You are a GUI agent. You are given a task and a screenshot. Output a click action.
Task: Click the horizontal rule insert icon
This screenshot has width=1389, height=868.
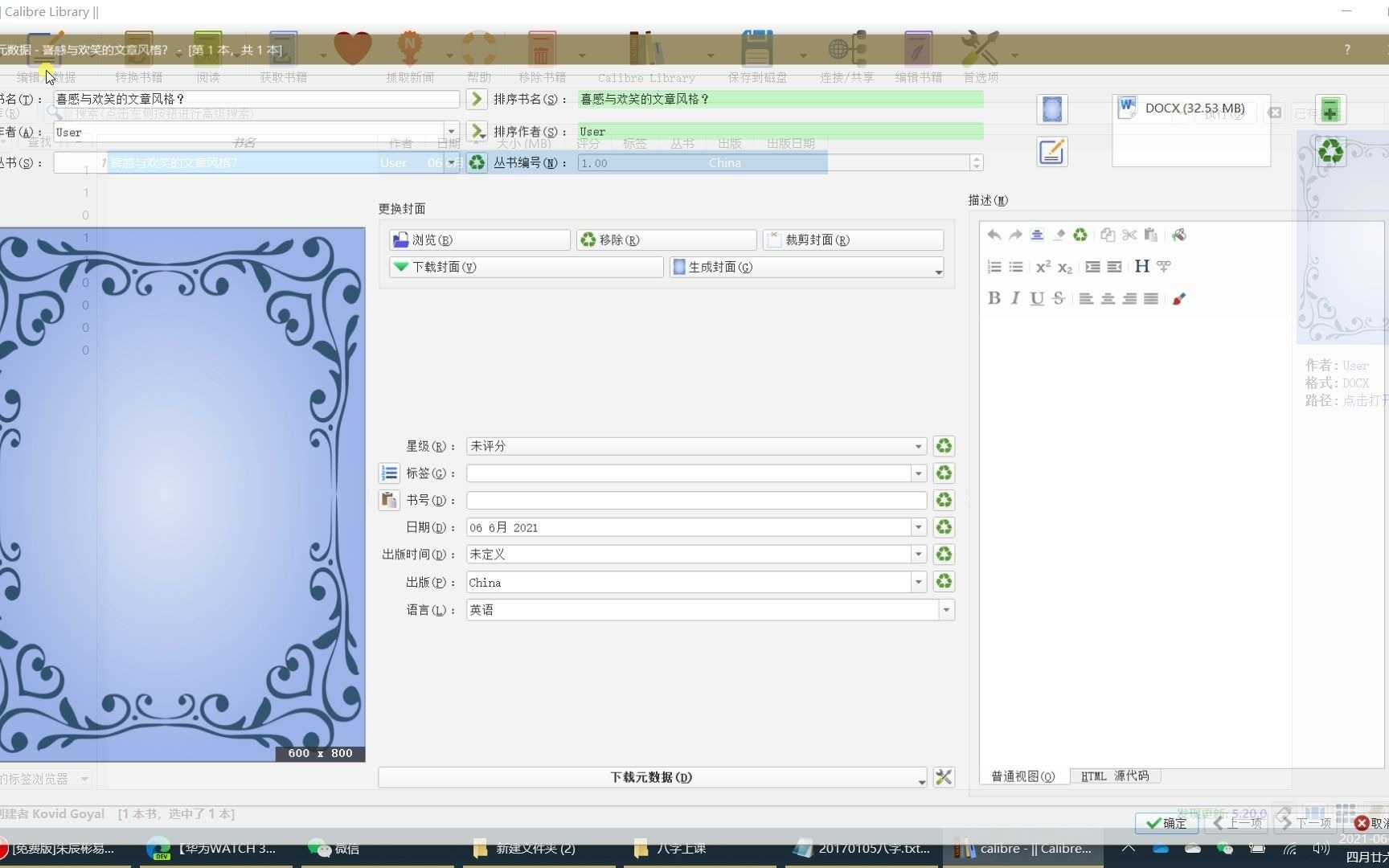pos(1037,235)
